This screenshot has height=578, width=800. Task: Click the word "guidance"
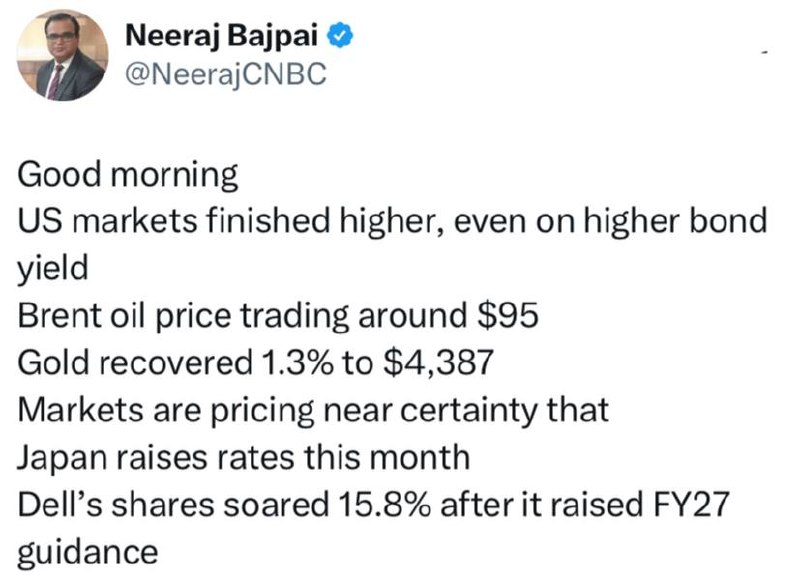[x=88, y=553]
